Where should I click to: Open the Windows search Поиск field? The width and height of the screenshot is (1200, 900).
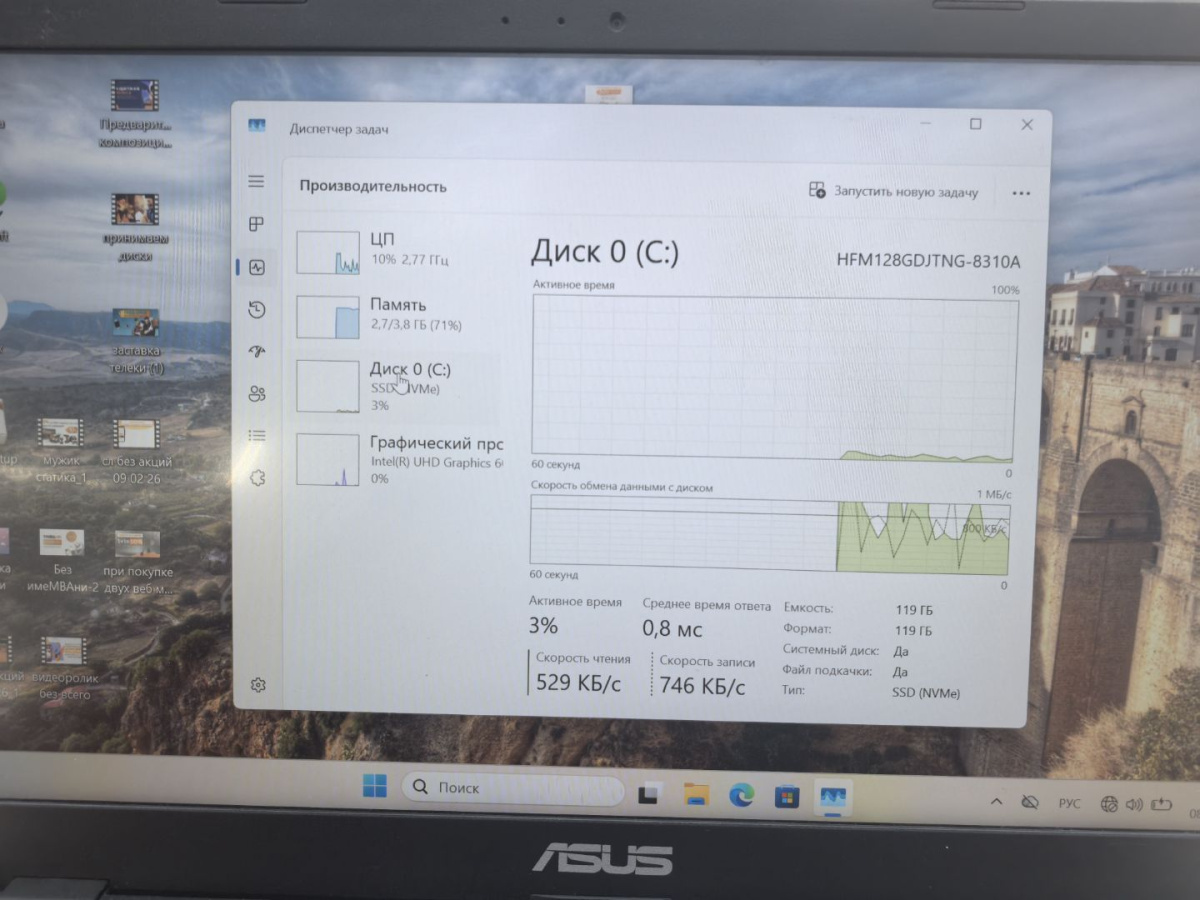510,788
